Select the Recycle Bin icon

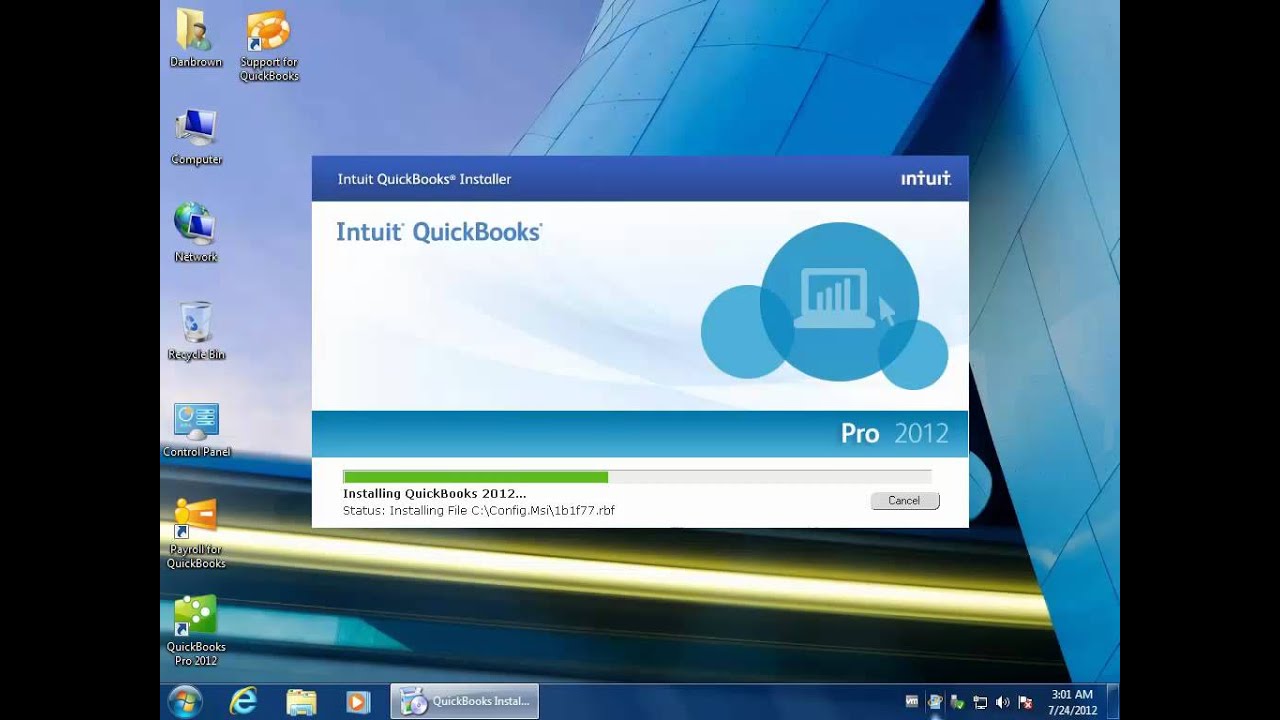(x=196, y=331)
